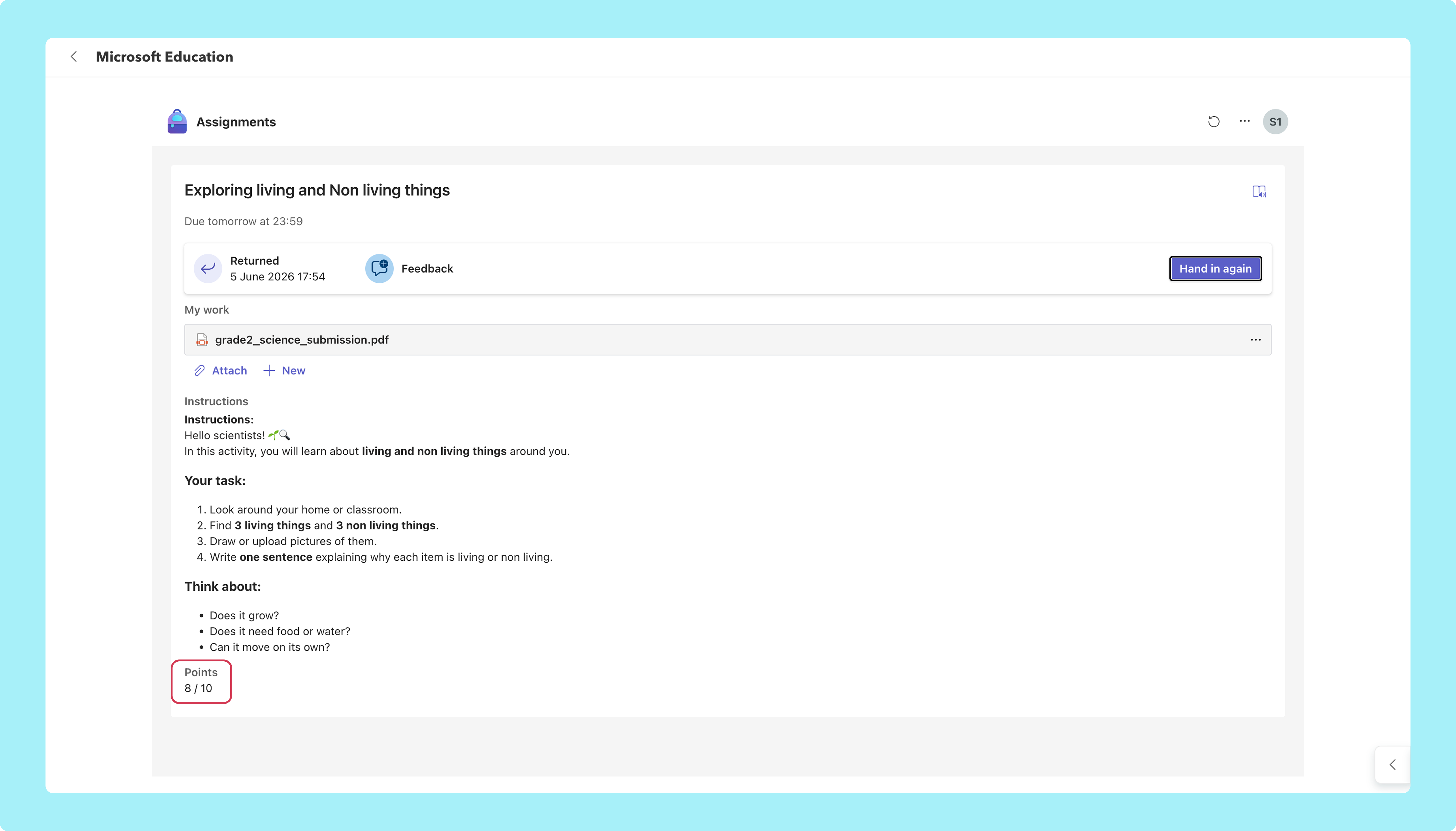Open the Feedback speech bubble icon
The width and height of the screenshot is (1456, 831).
[379, 268]
